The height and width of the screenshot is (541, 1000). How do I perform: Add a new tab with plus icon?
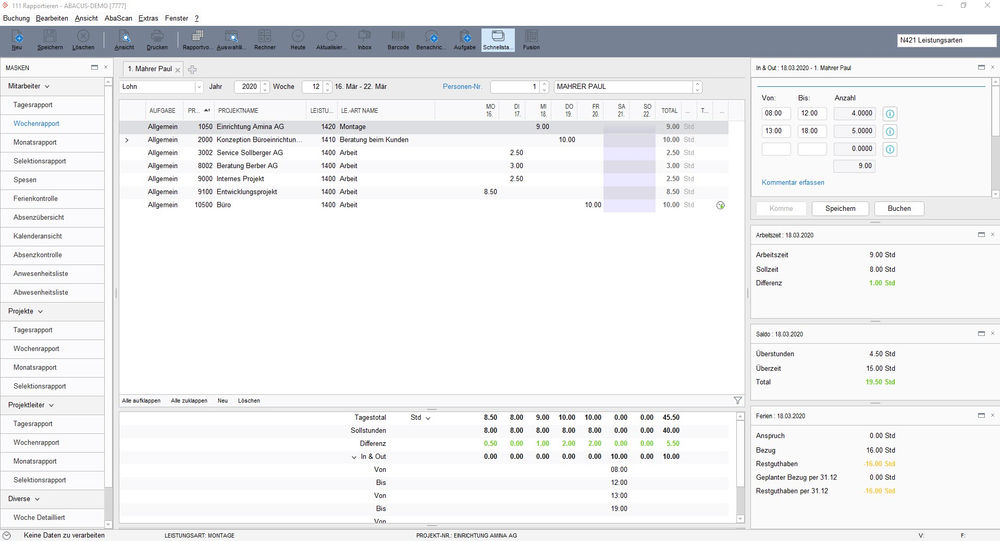(x=192, y=69)
